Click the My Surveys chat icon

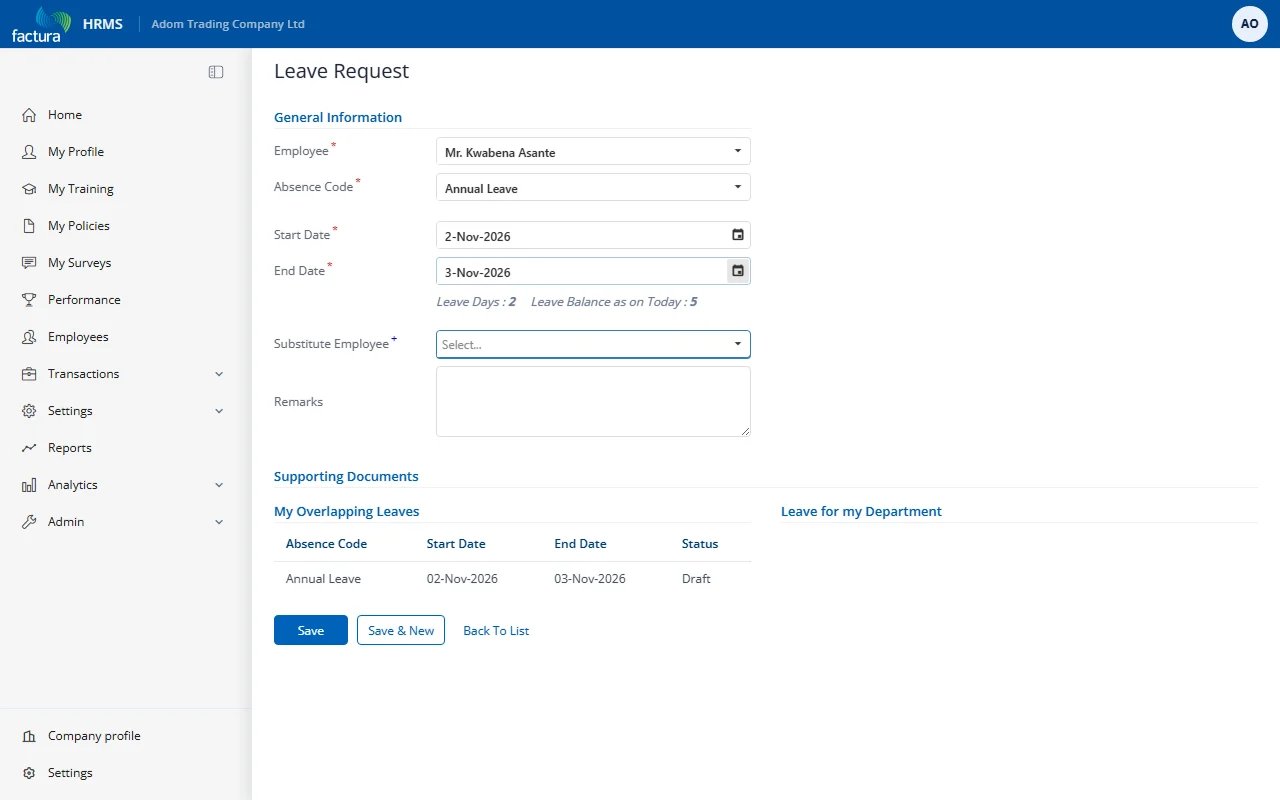pyautogui.click(x=29, y=263)
